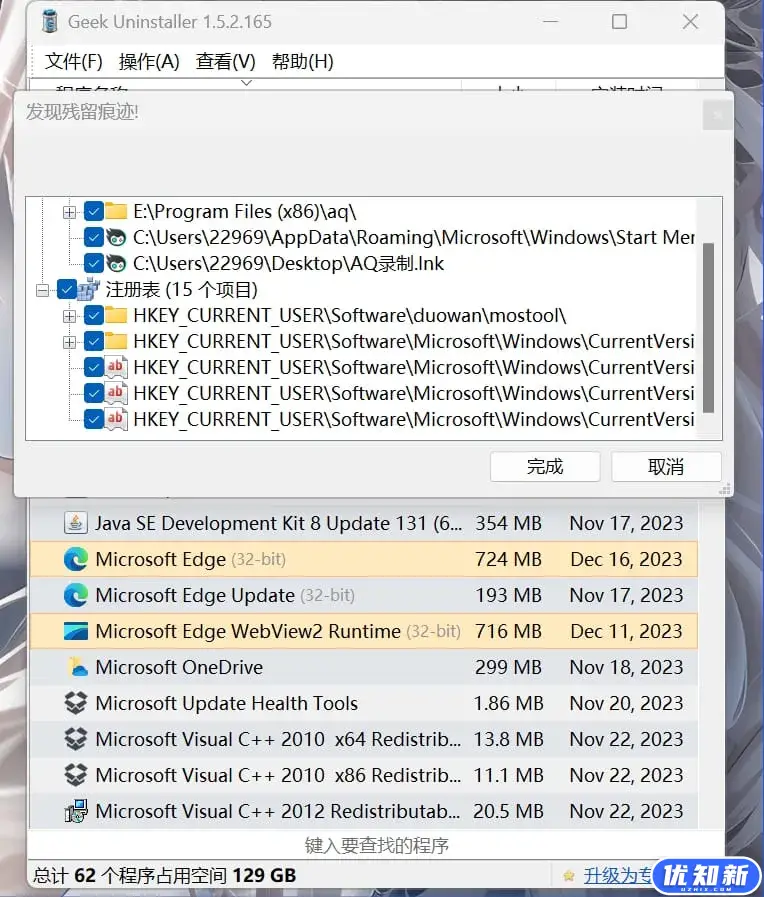
Task: Toggle the 注册表 (15 个项目) checkbox
Action: 68,290
